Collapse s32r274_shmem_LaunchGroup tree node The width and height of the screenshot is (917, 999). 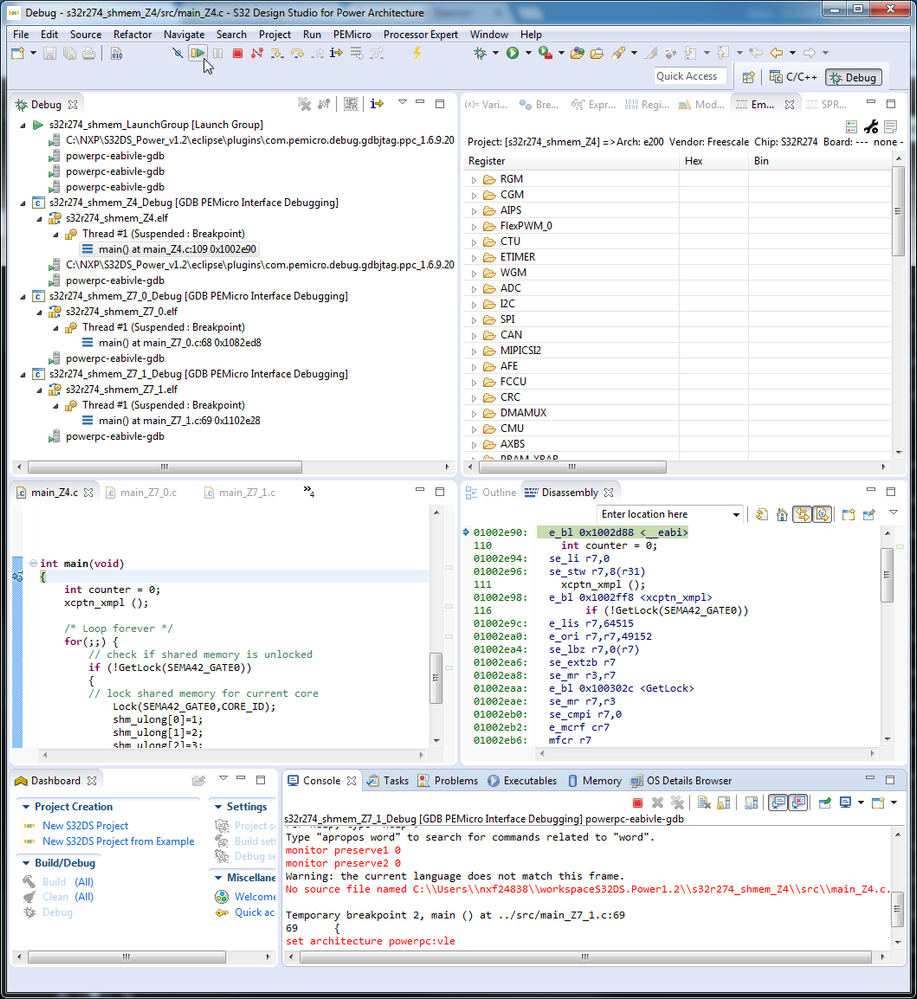coord(23,125)
